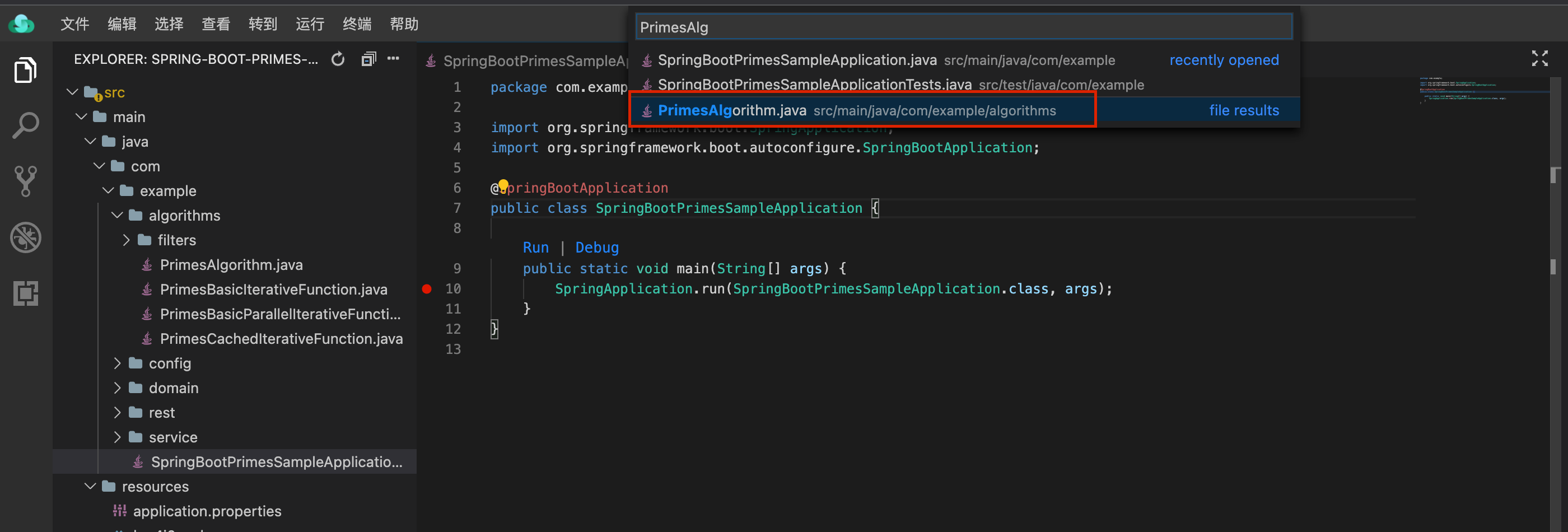Open the 编辑 menu
This screenshot has width=1568, height=532.
click(122, 24)
